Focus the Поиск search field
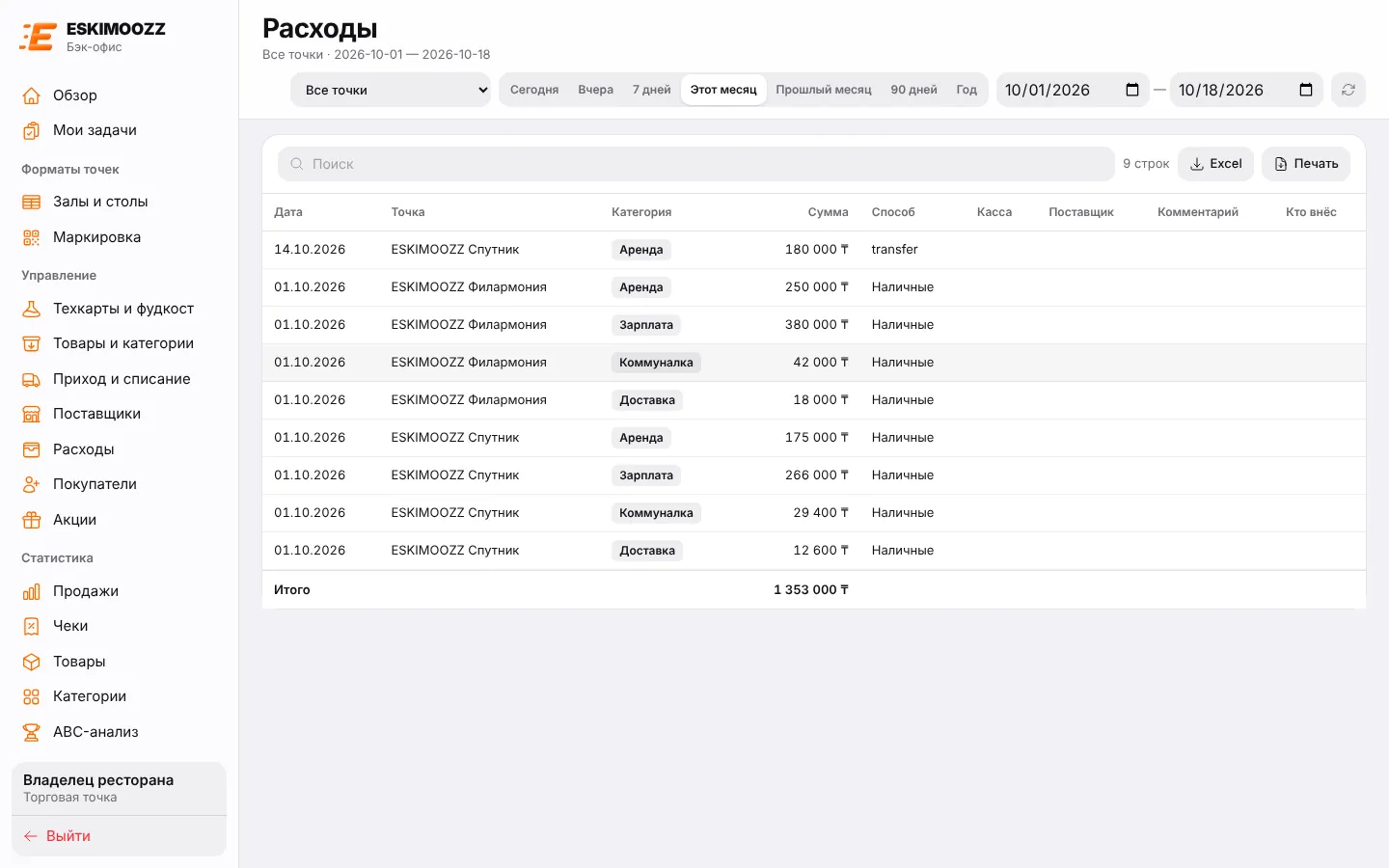Viewport: 1389px width, 868px height. point(696,164)
